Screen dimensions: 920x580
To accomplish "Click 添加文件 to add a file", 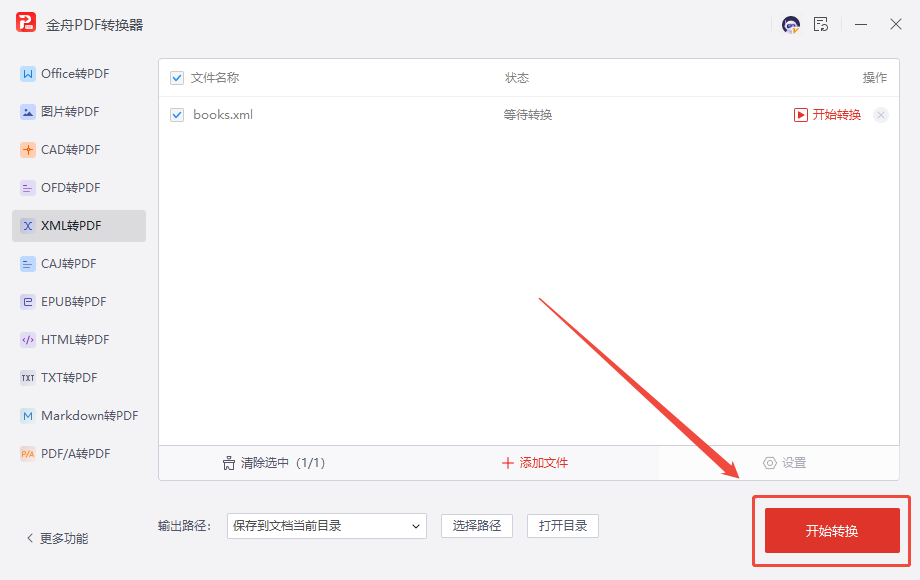I will point(535,463).
